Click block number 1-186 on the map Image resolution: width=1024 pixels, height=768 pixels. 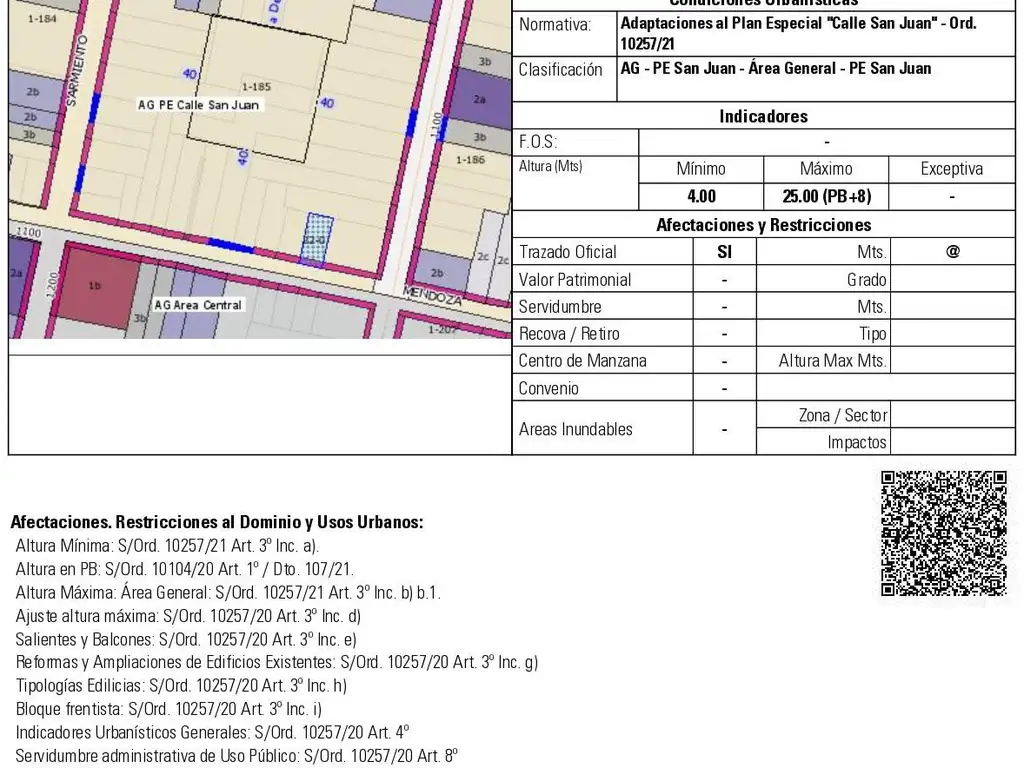469,160
